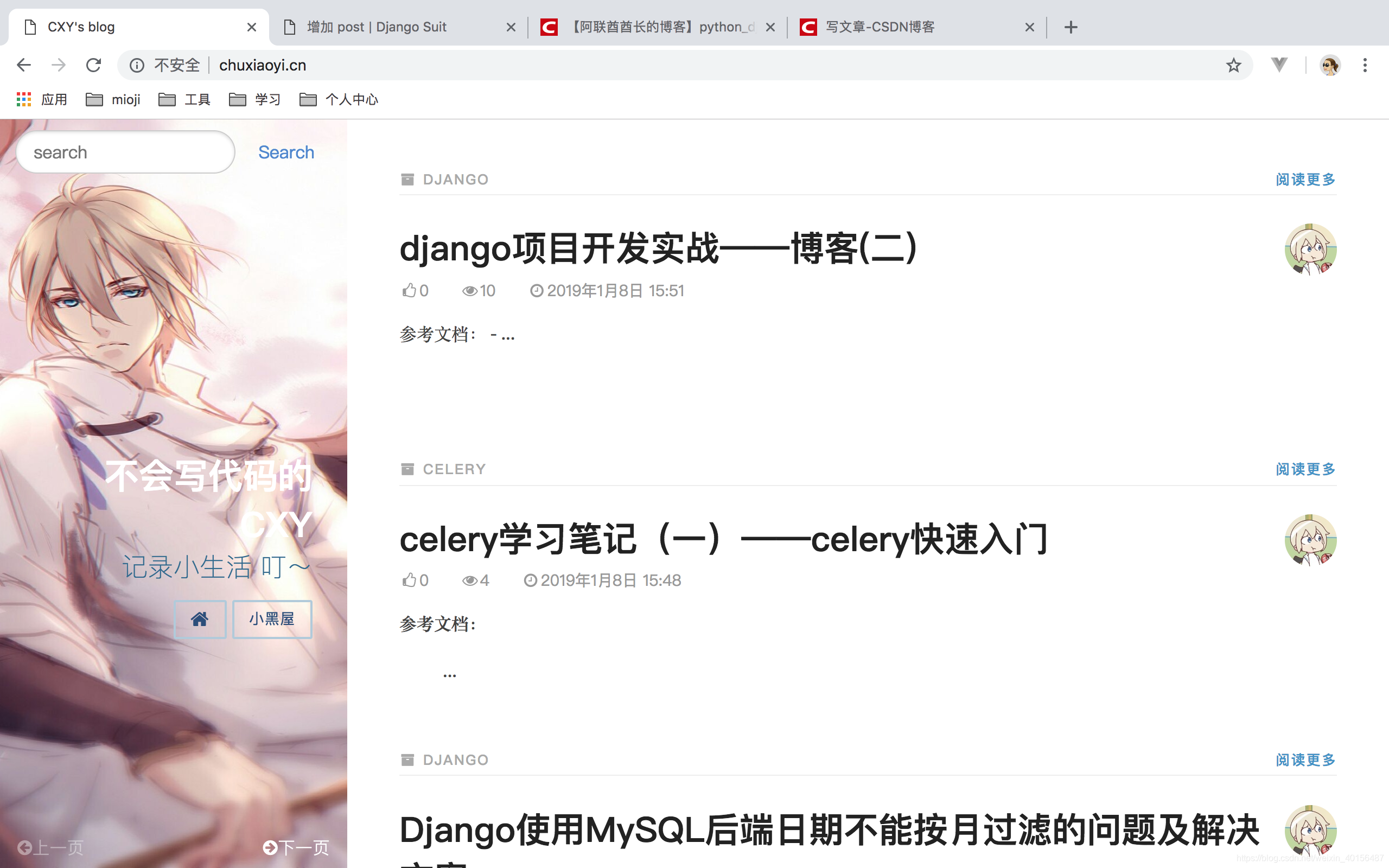This screenshot has height=868, width=1389.
Task: Click the blue Search button
Action: click(x=286, y=152)
